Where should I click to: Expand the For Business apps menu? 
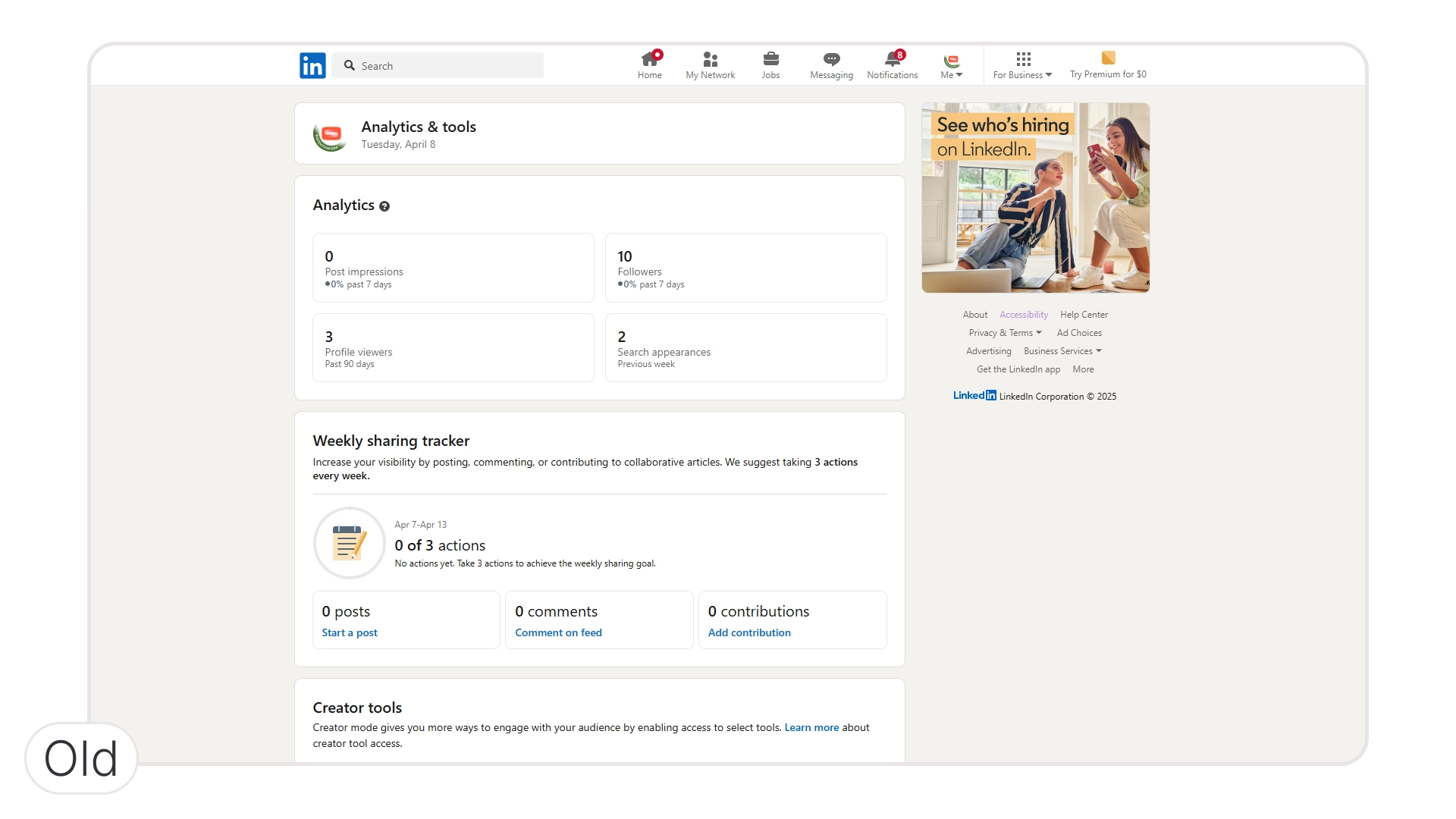(1022, 65)
